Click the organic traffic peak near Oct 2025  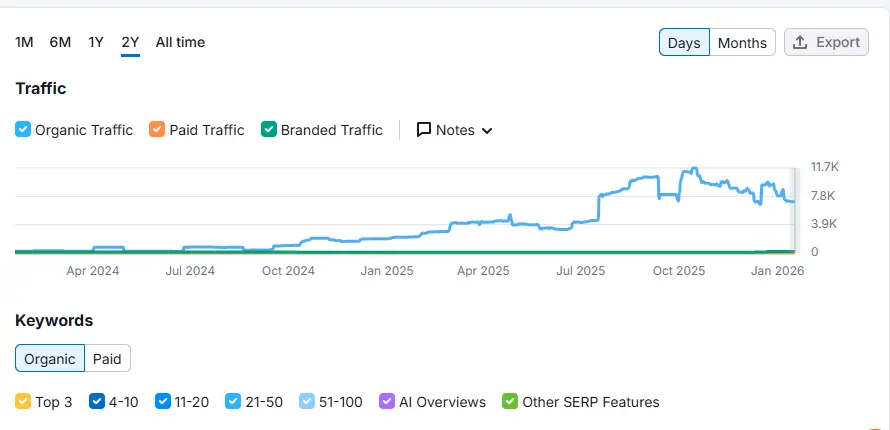694,169
